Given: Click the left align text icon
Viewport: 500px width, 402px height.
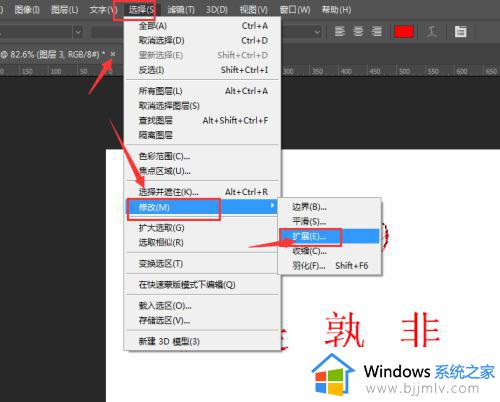Looking at the screenshot, I should pos(340,32).
